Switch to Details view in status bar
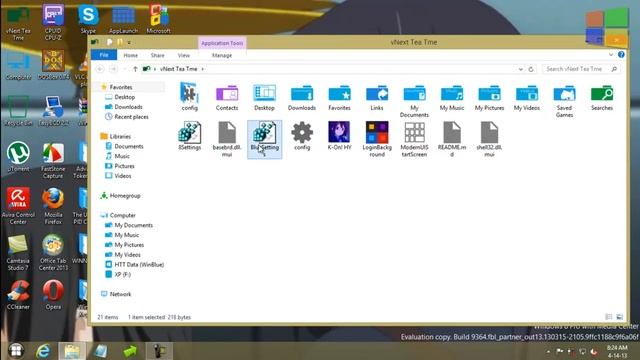This screenshot has width=640, height=360. [x=609, y=317]
